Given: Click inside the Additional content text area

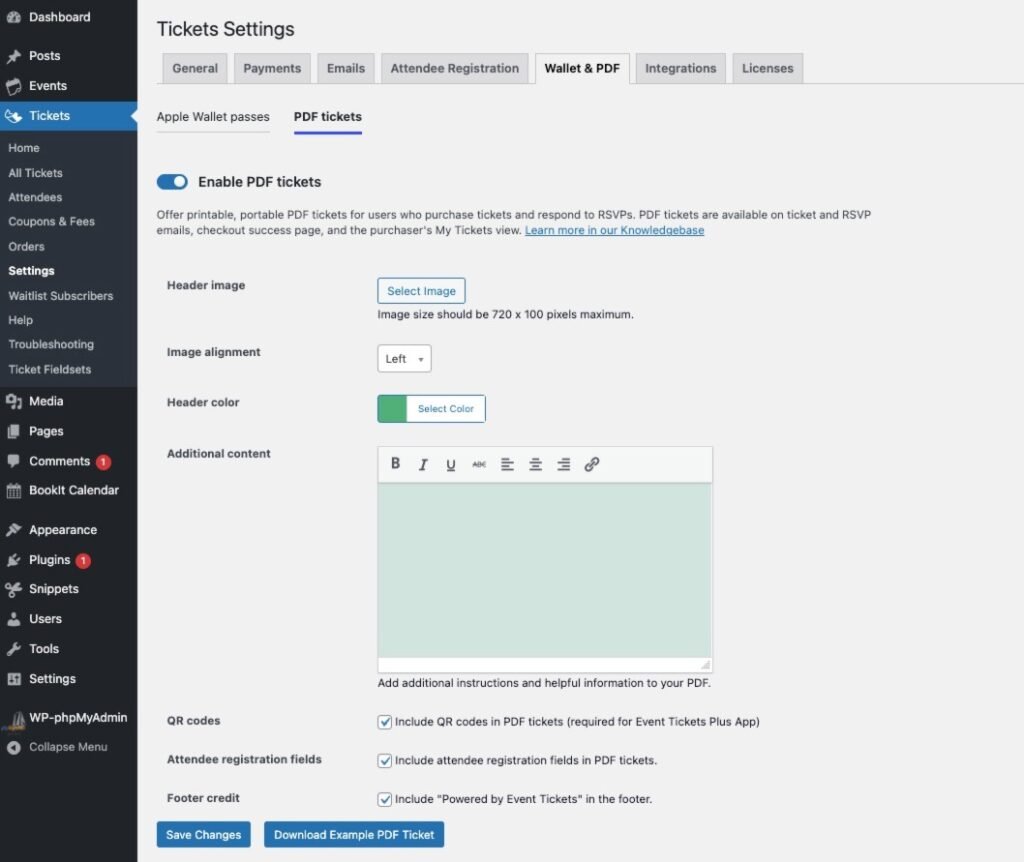Looking at the screenshot, I should pos(544,570).
